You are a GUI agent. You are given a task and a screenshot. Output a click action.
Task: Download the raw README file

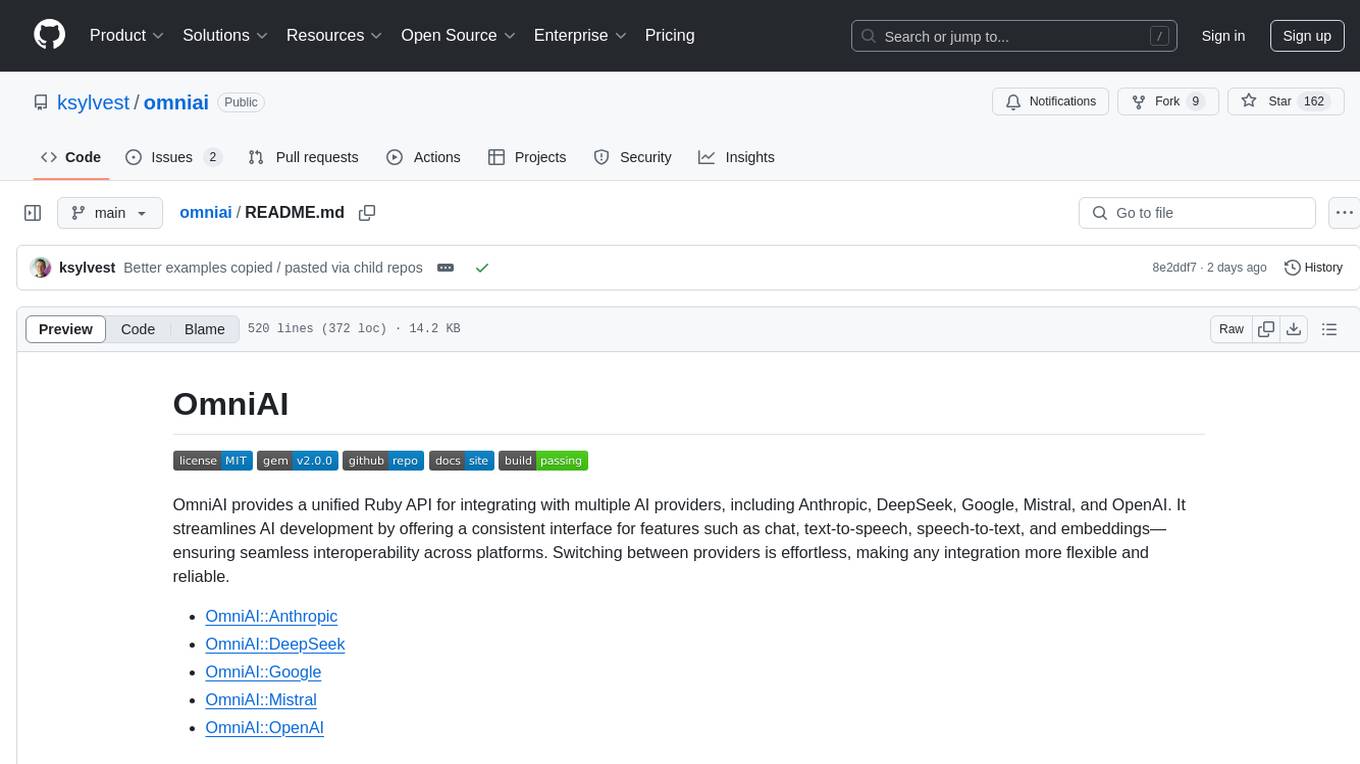(1294, 329)
